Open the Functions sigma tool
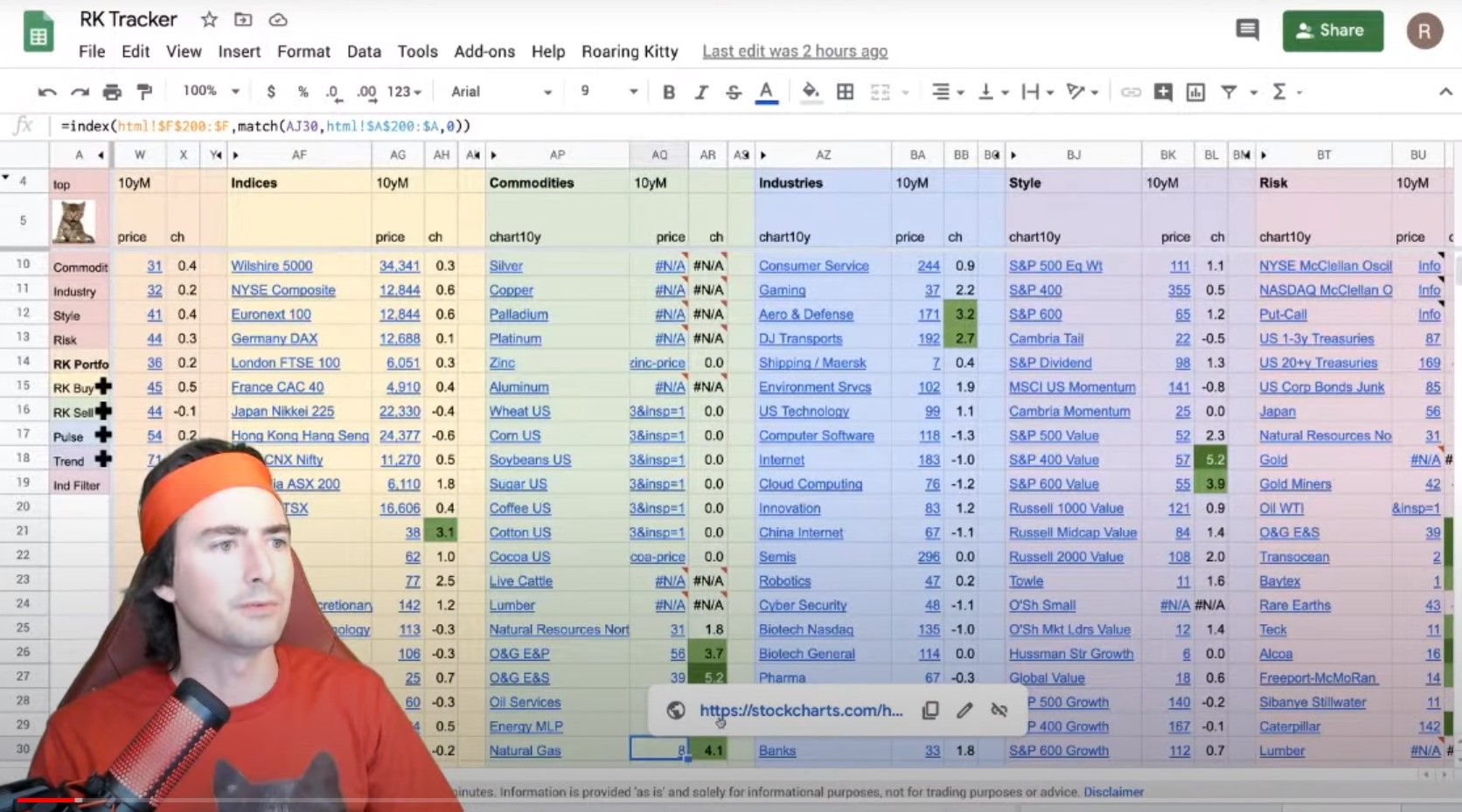 [x=1279, y=92]
